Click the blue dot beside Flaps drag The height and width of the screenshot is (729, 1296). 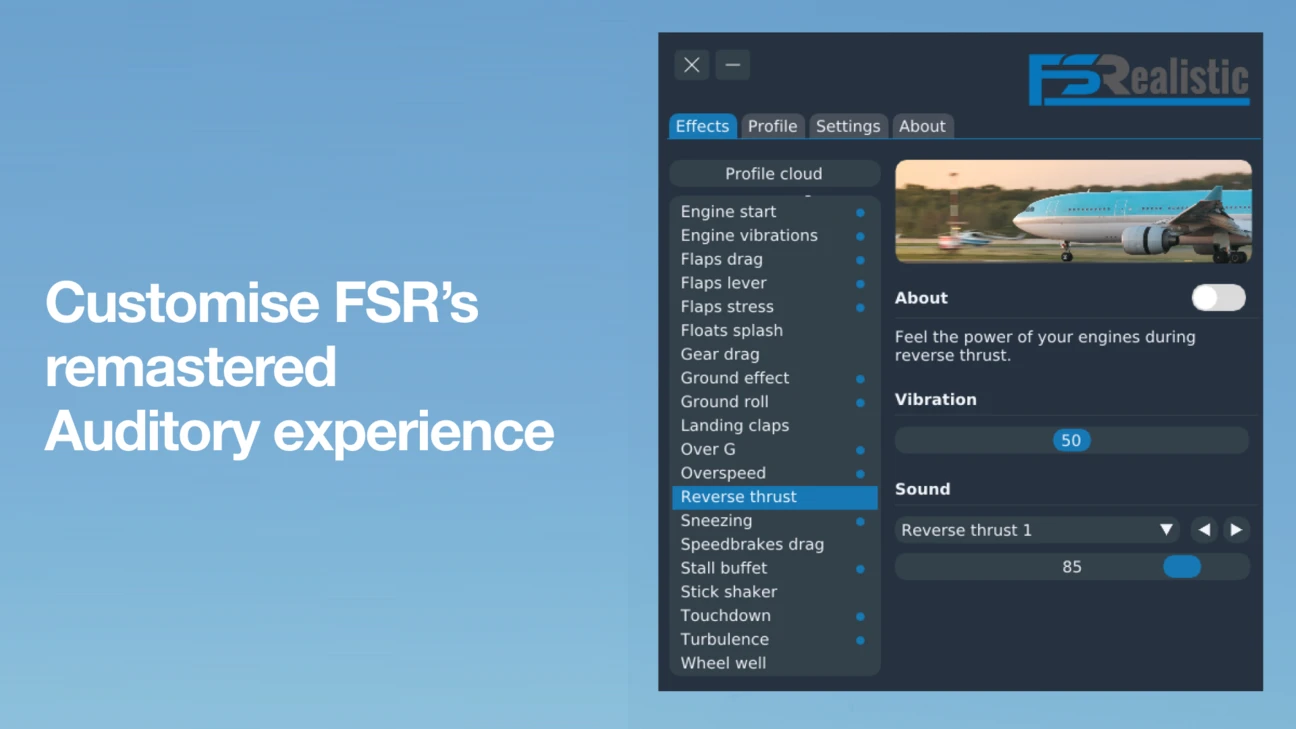click(x=860, y=260)
